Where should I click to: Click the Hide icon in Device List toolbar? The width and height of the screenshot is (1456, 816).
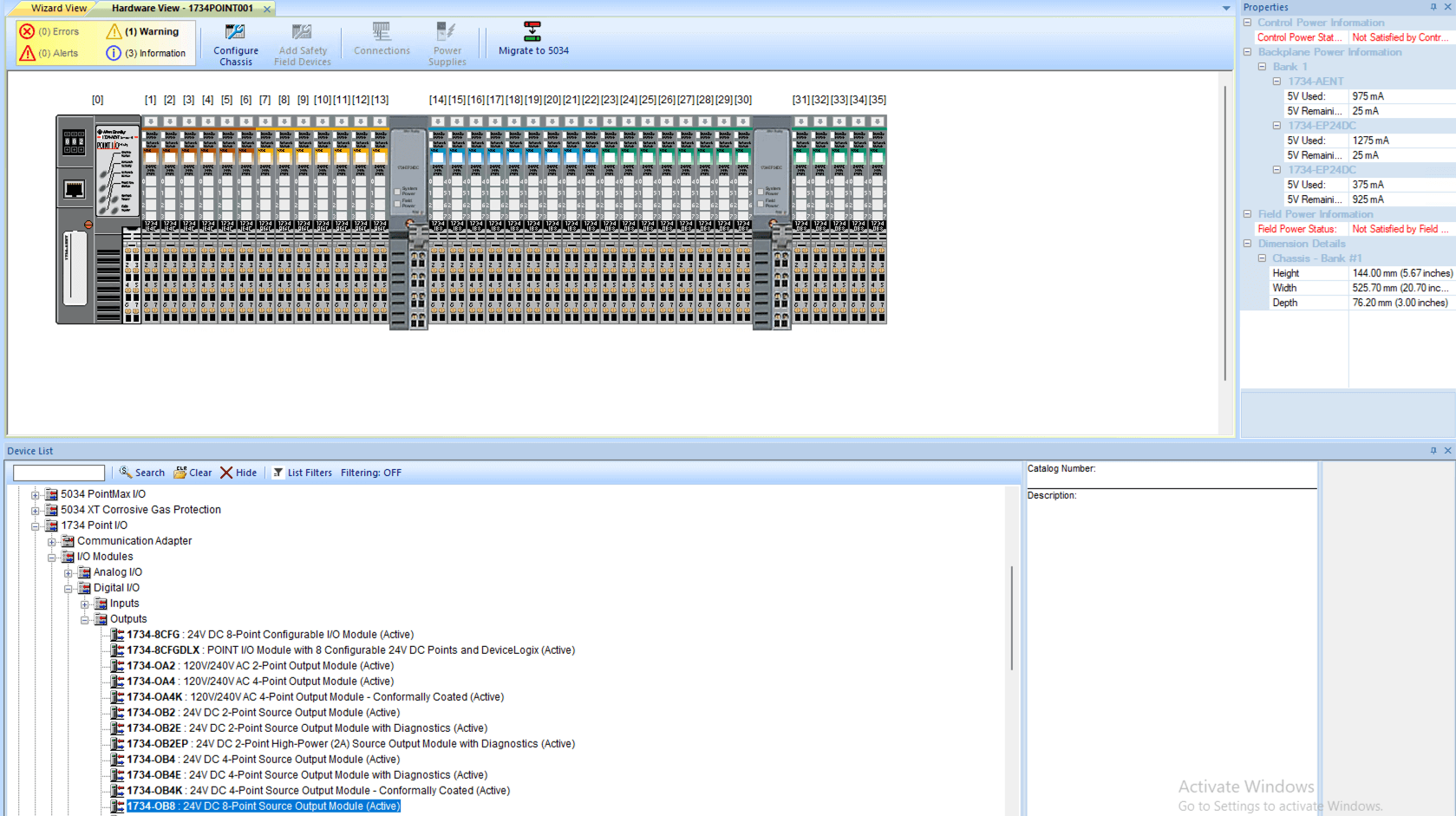coord(226,473)
